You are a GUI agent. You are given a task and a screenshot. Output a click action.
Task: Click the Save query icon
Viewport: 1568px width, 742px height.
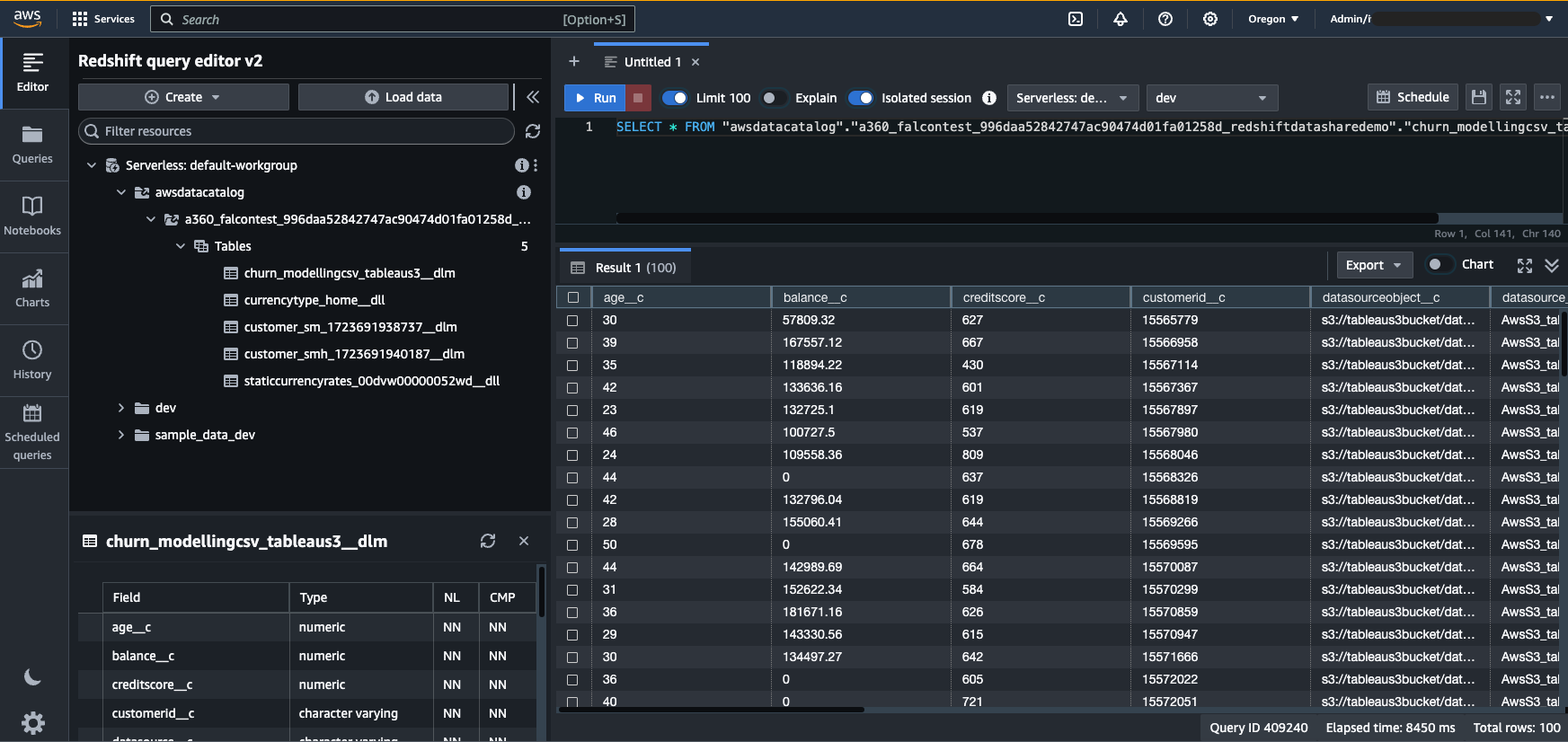pos(1478,97)
